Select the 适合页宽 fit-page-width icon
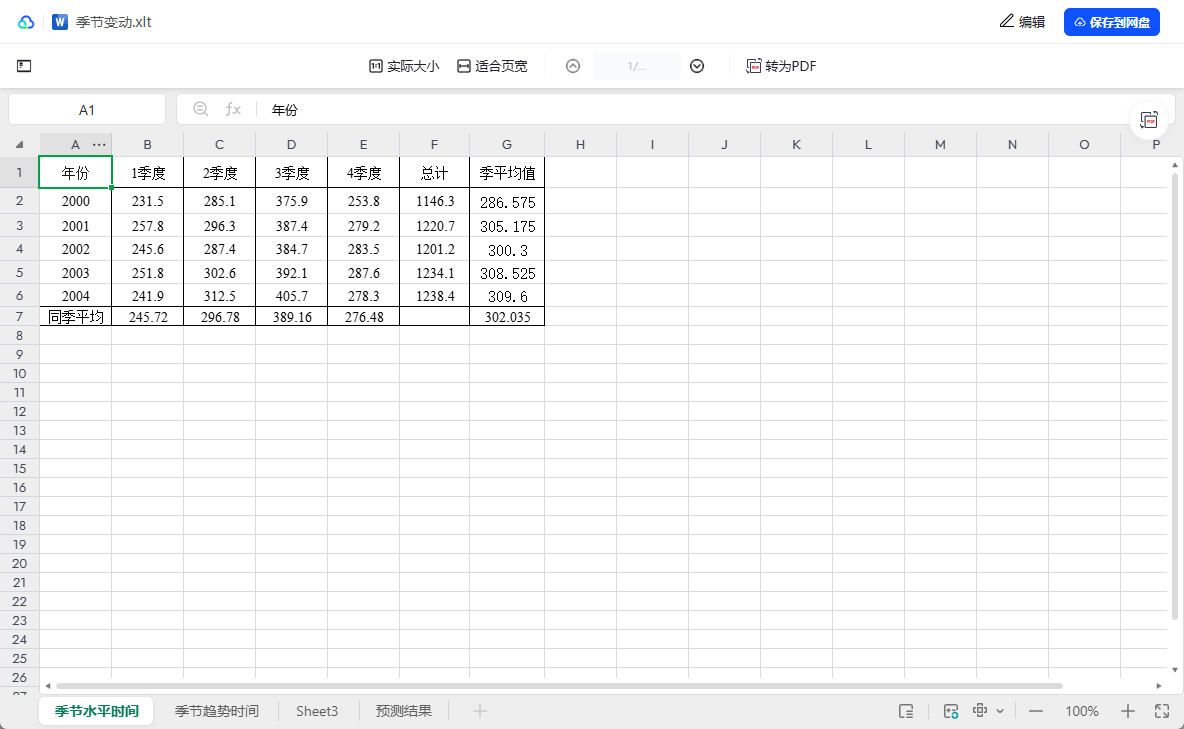 pyautogui.click(x=463, y=66)
